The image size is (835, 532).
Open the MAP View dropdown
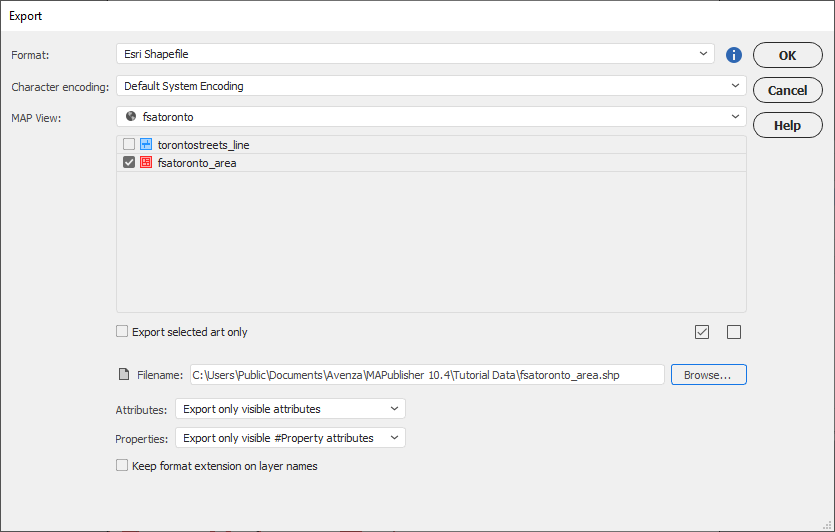[431, 117]
